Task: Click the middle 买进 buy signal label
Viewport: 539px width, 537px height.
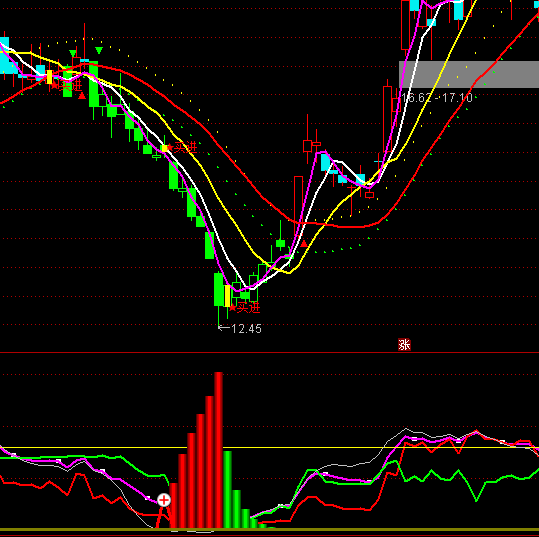Action: (x=186, y=147)
